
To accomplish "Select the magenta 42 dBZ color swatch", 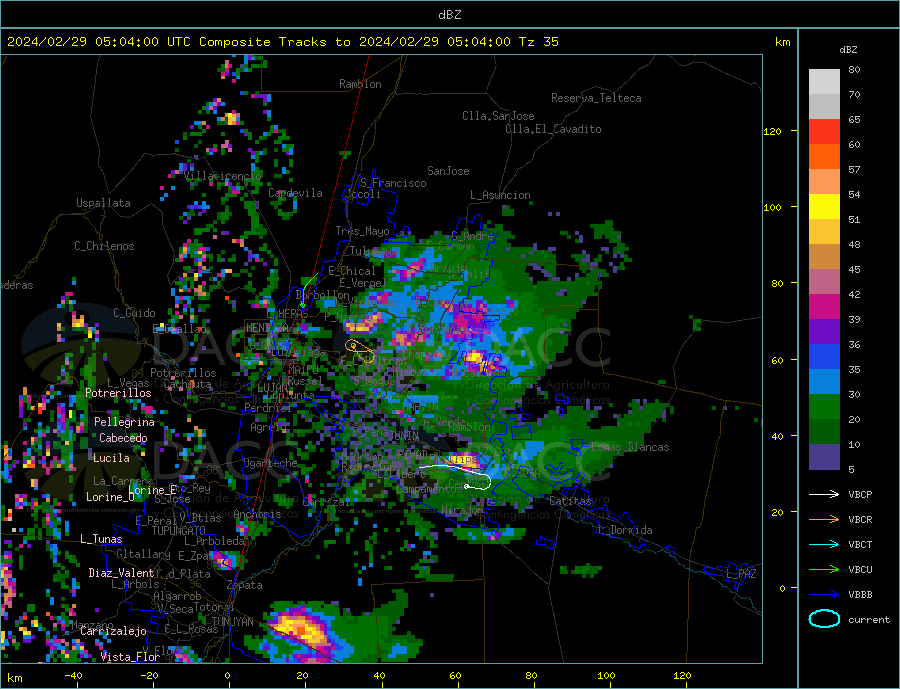I will click(x=824, y=307).
